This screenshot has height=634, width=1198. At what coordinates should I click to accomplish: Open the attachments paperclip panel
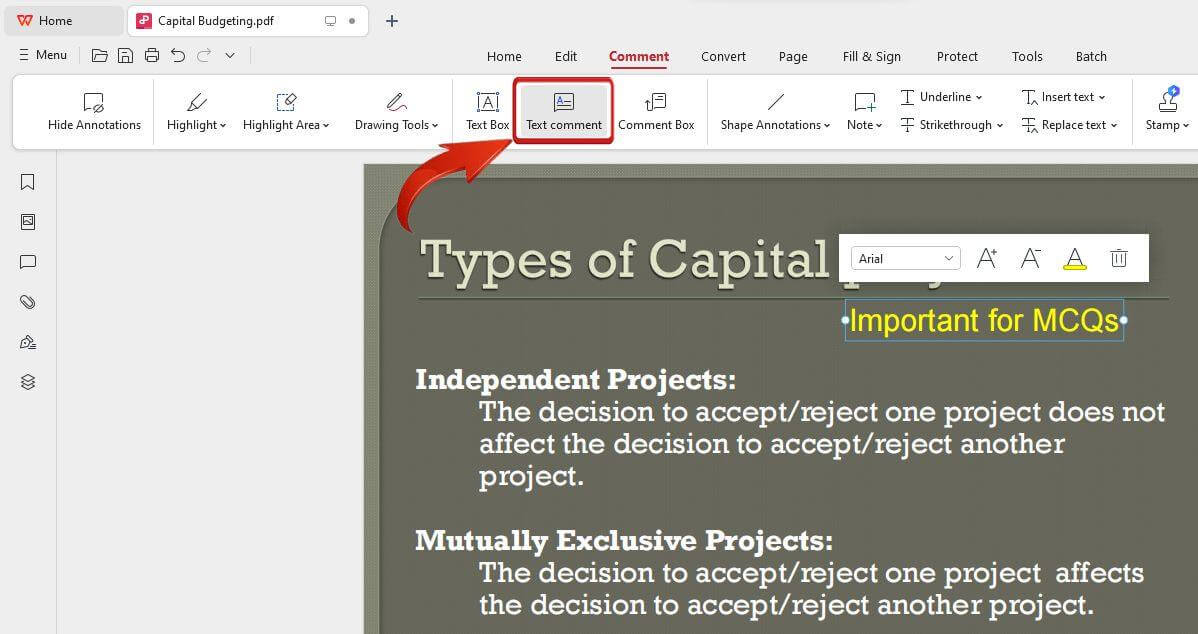(x=28, y=302)
